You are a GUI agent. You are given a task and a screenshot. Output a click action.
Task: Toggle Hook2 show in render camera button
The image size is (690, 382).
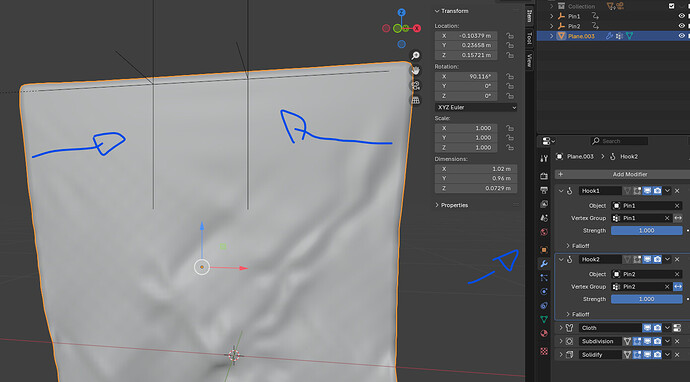pyautogui.click(x=657, y=260)
